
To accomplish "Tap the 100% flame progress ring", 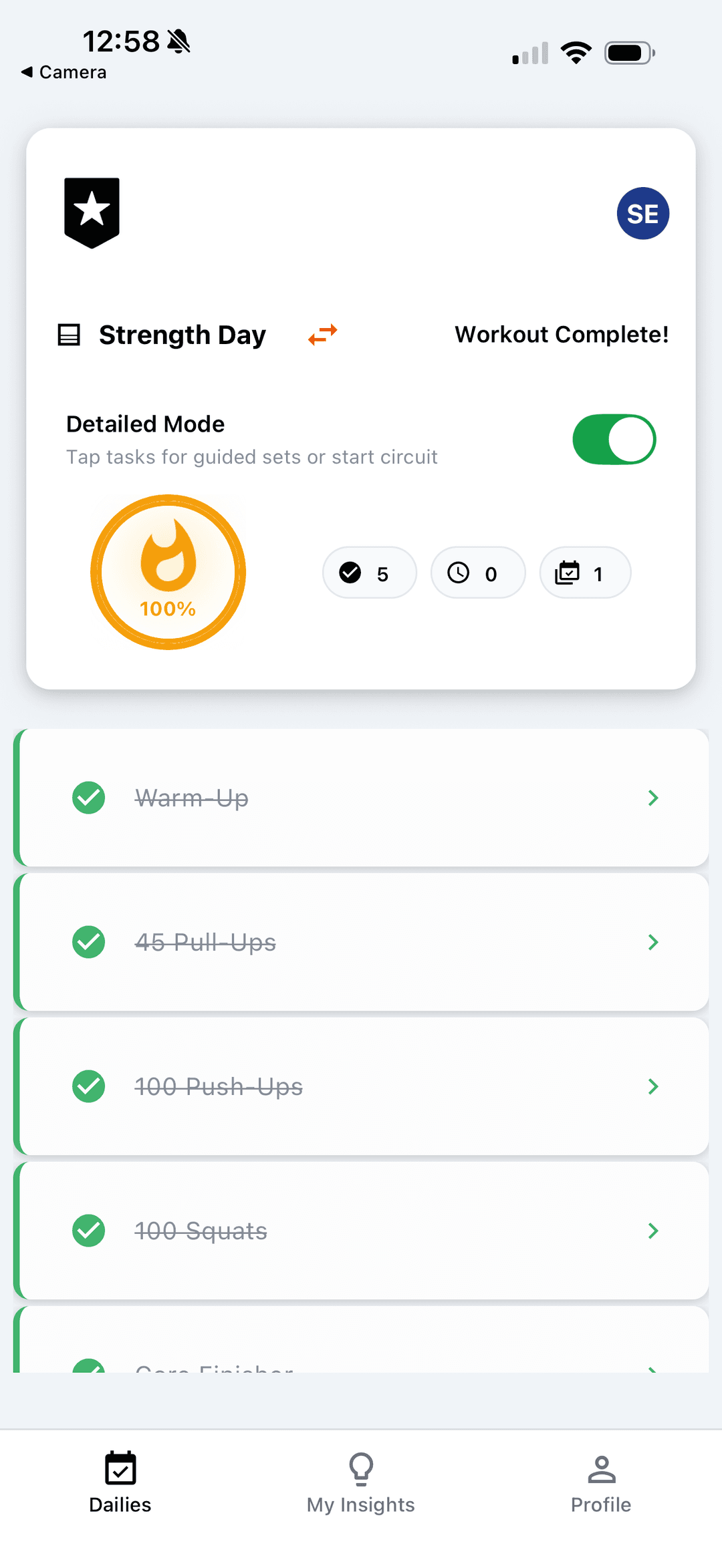I will tap(168, 572).
